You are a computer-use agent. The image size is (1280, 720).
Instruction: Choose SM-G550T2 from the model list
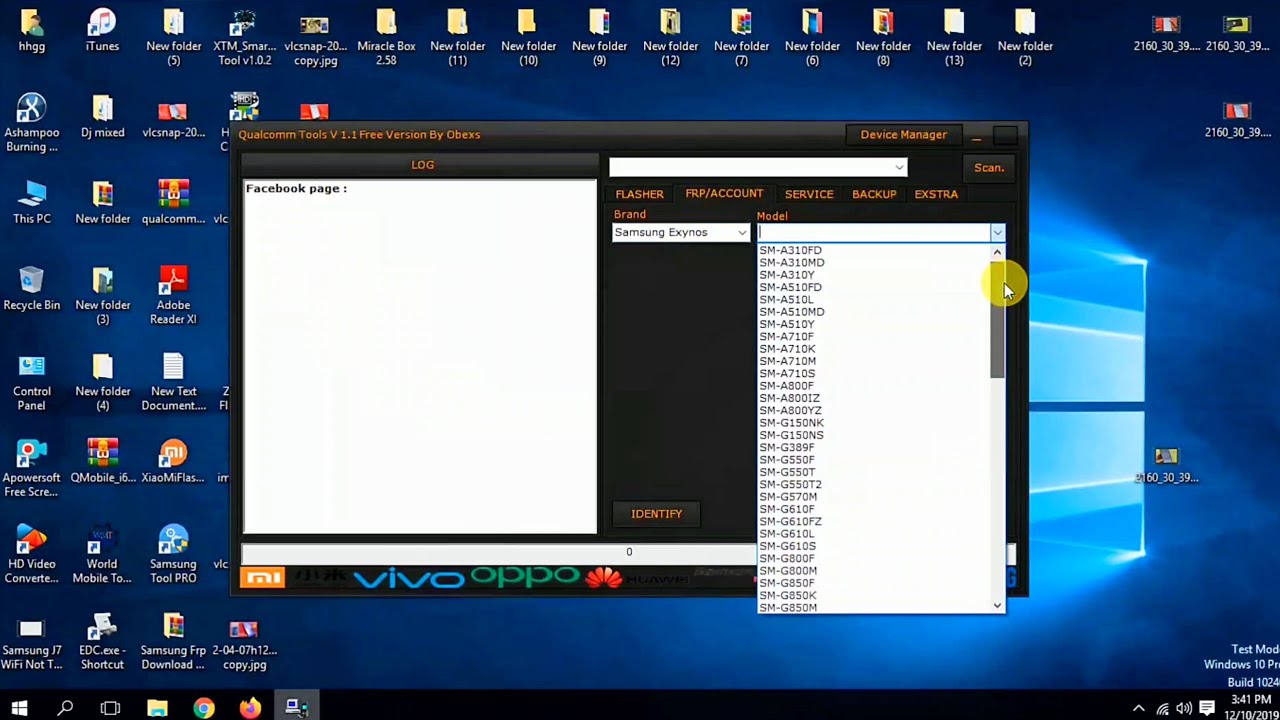(790, 484)
